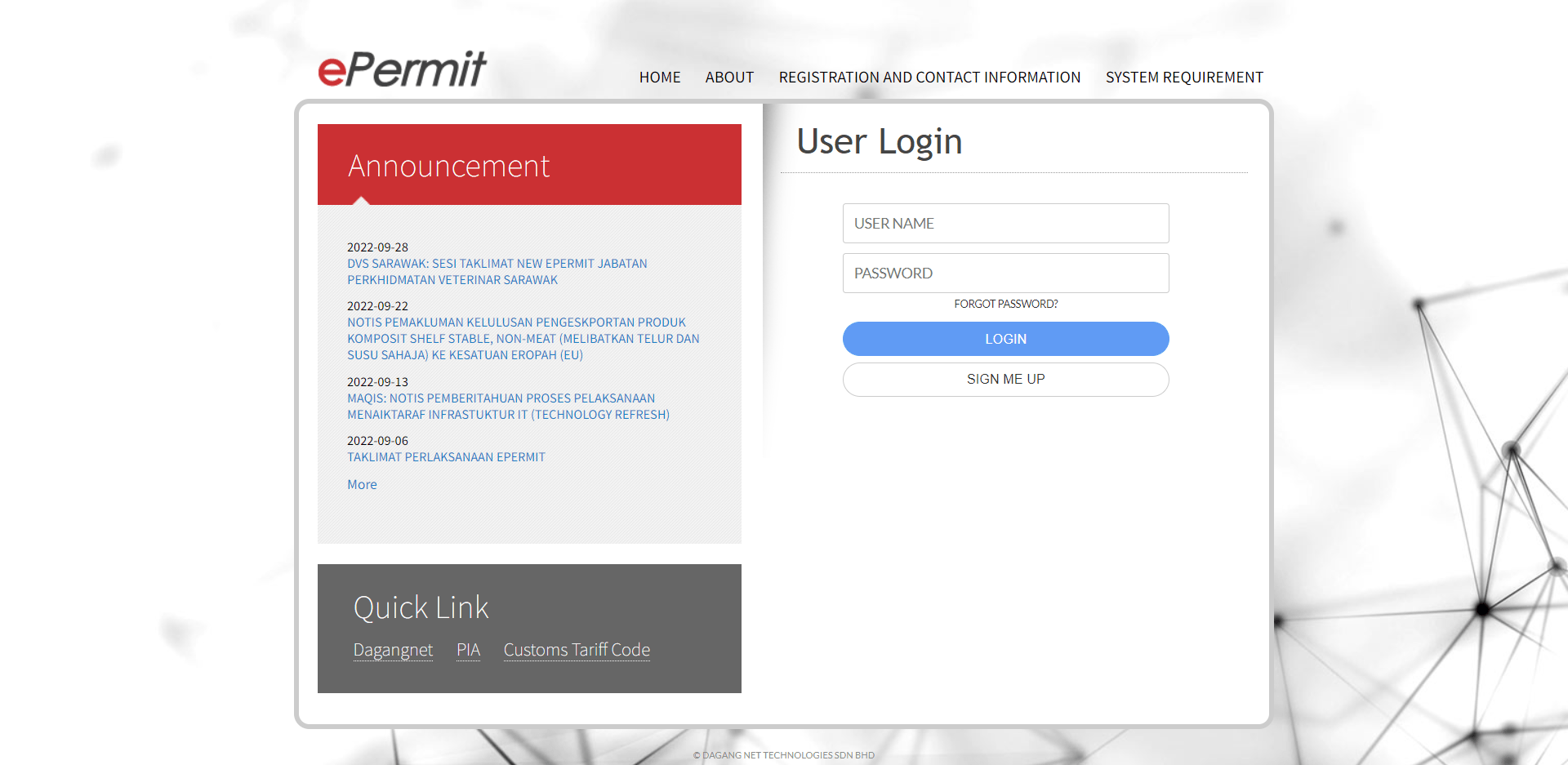Open Taklimat Perlaksanaan ePermit announcement
The height and width of the screenshot is (765, 1568).
[446, 457]
